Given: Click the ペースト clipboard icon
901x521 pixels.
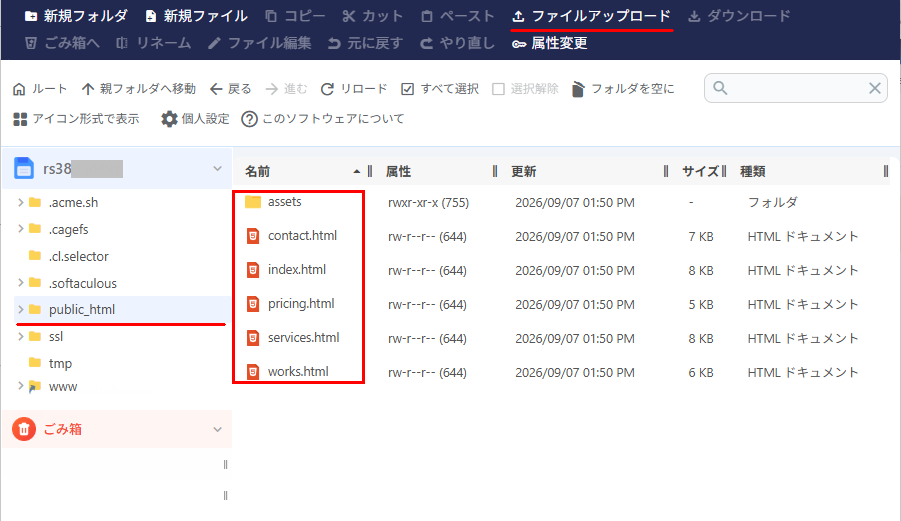Looking at the screenshot, I should point(426,16).
